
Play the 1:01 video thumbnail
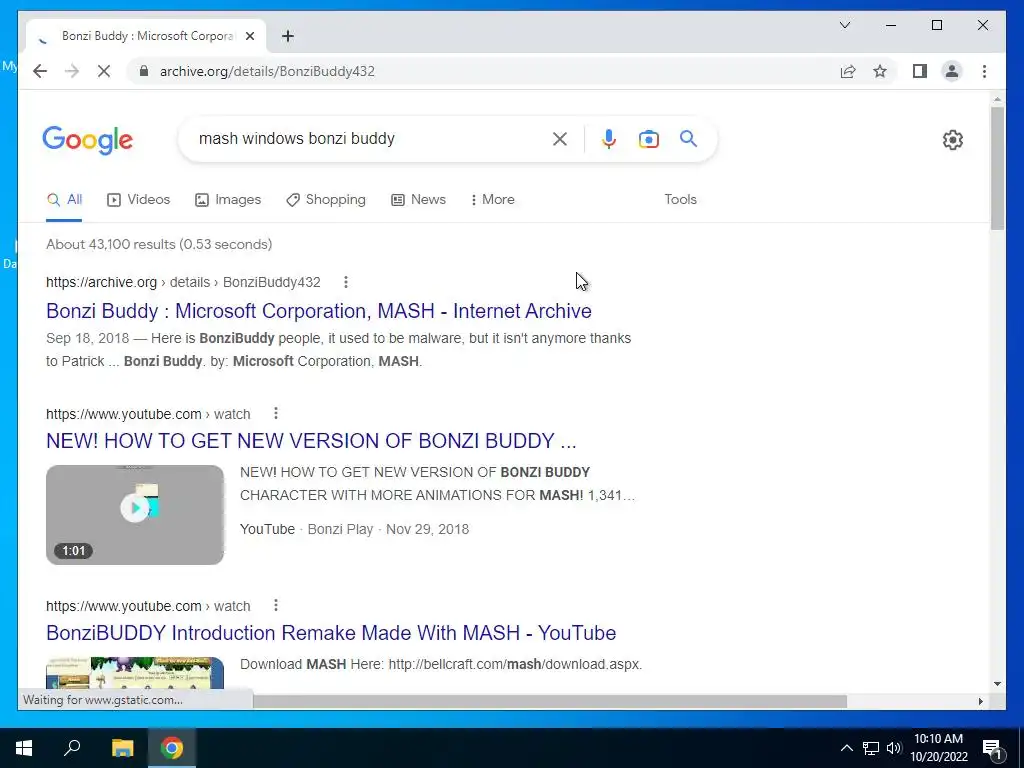click(135, 515)
